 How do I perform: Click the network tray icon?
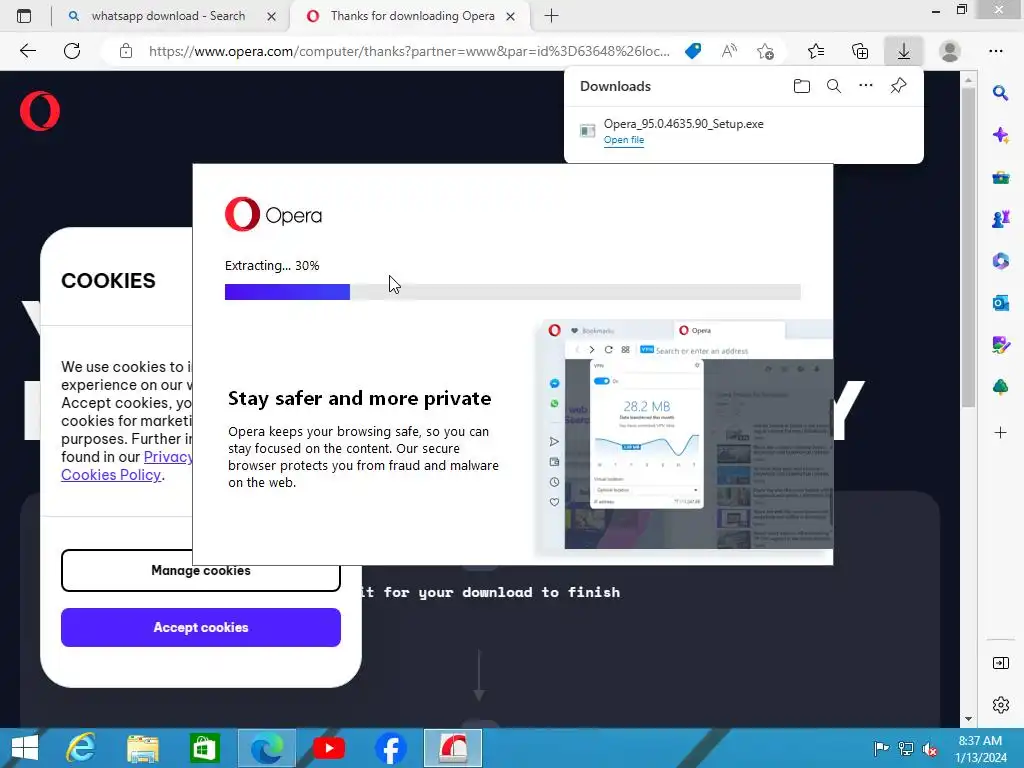[x=906, y=748]
